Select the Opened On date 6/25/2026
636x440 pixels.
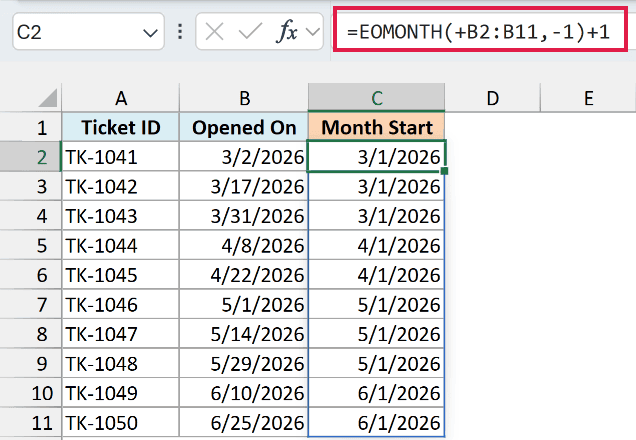244,423
